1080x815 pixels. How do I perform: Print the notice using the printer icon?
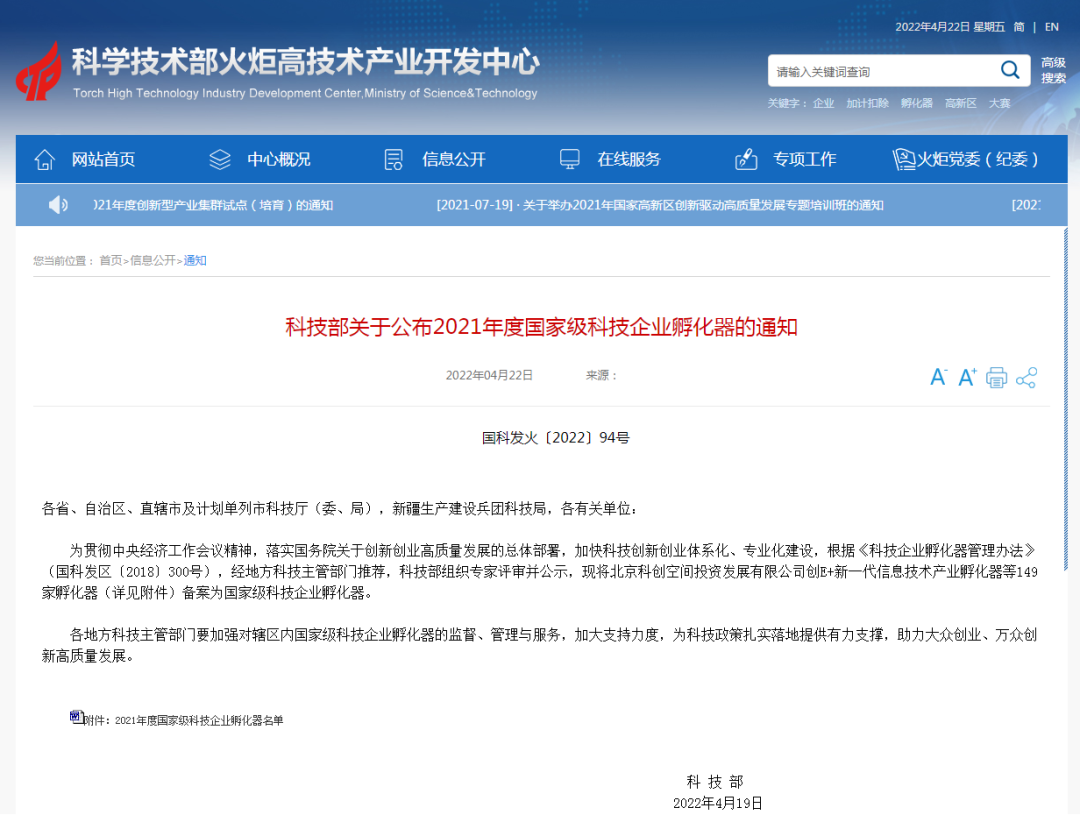(x=996, y=377)
